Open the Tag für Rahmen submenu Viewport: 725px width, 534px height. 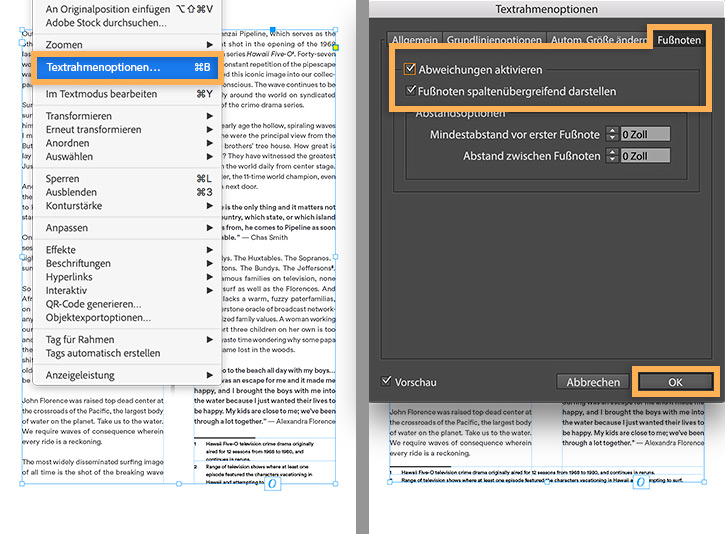point(128,339)
